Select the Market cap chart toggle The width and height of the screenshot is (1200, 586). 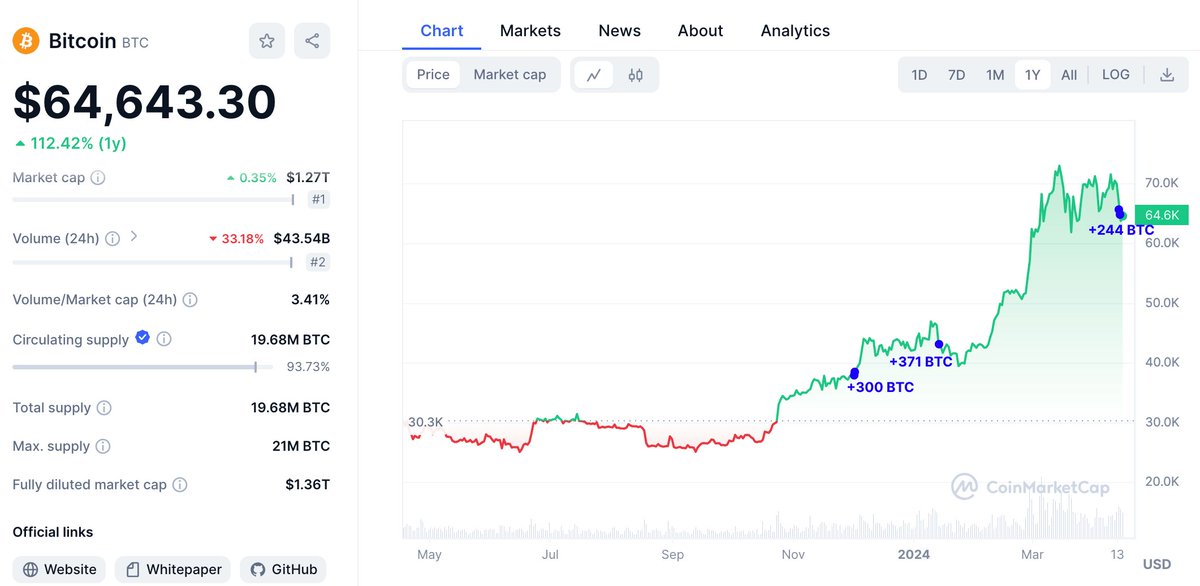coord(510,74)
